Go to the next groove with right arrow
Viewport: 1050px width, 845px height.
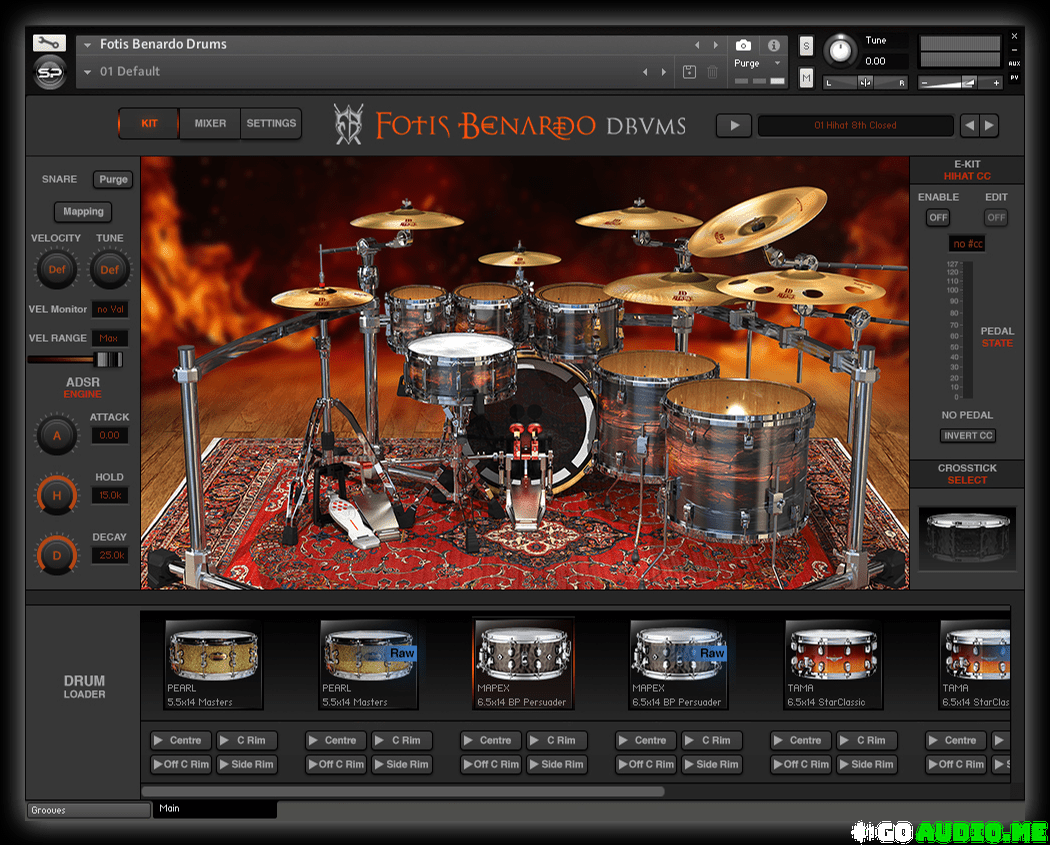point(989,125)
